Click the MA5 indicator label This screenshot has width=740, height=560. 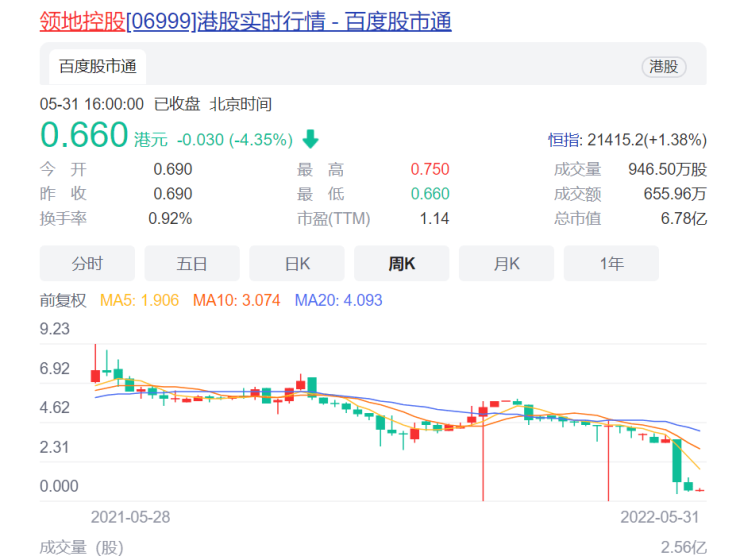(139, 300)
